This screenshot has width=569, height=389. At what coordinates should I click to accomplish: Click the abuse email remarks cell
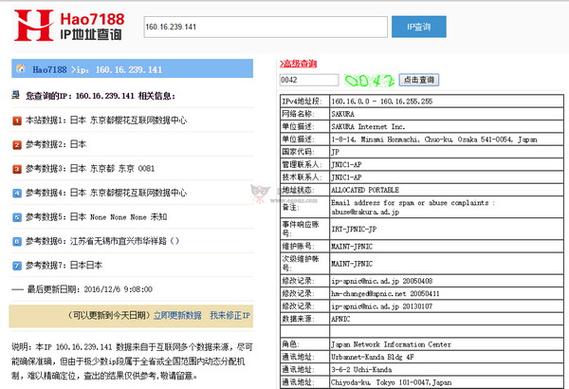pyautogui.click(x=446, y=208)
